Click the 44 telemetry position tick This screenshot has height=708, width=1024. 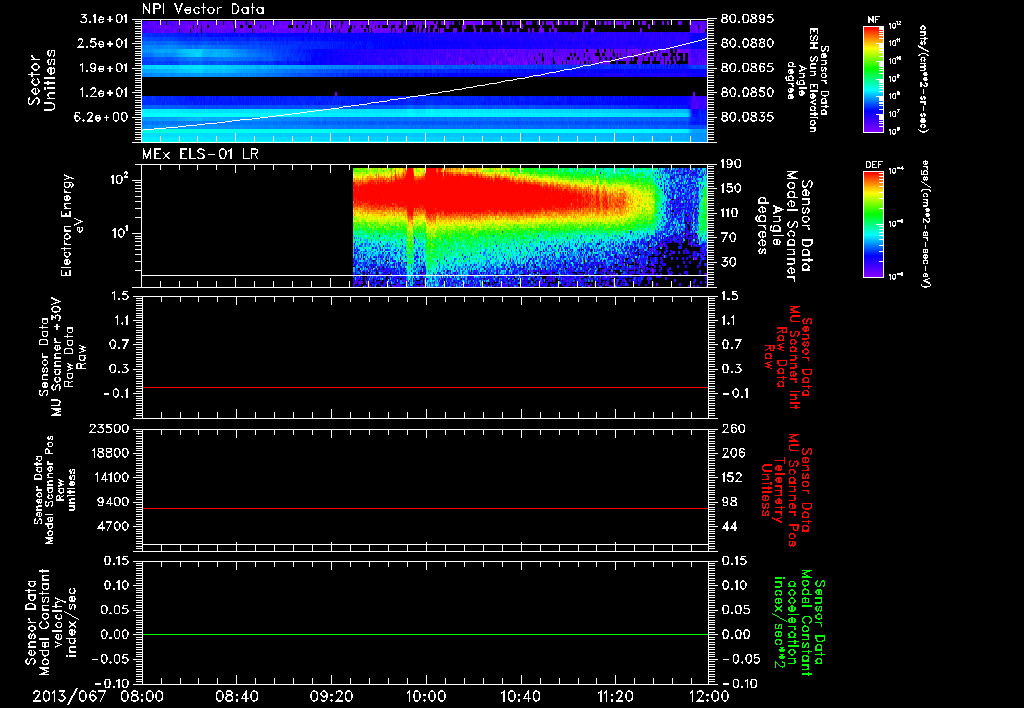[x=729, y=527]
